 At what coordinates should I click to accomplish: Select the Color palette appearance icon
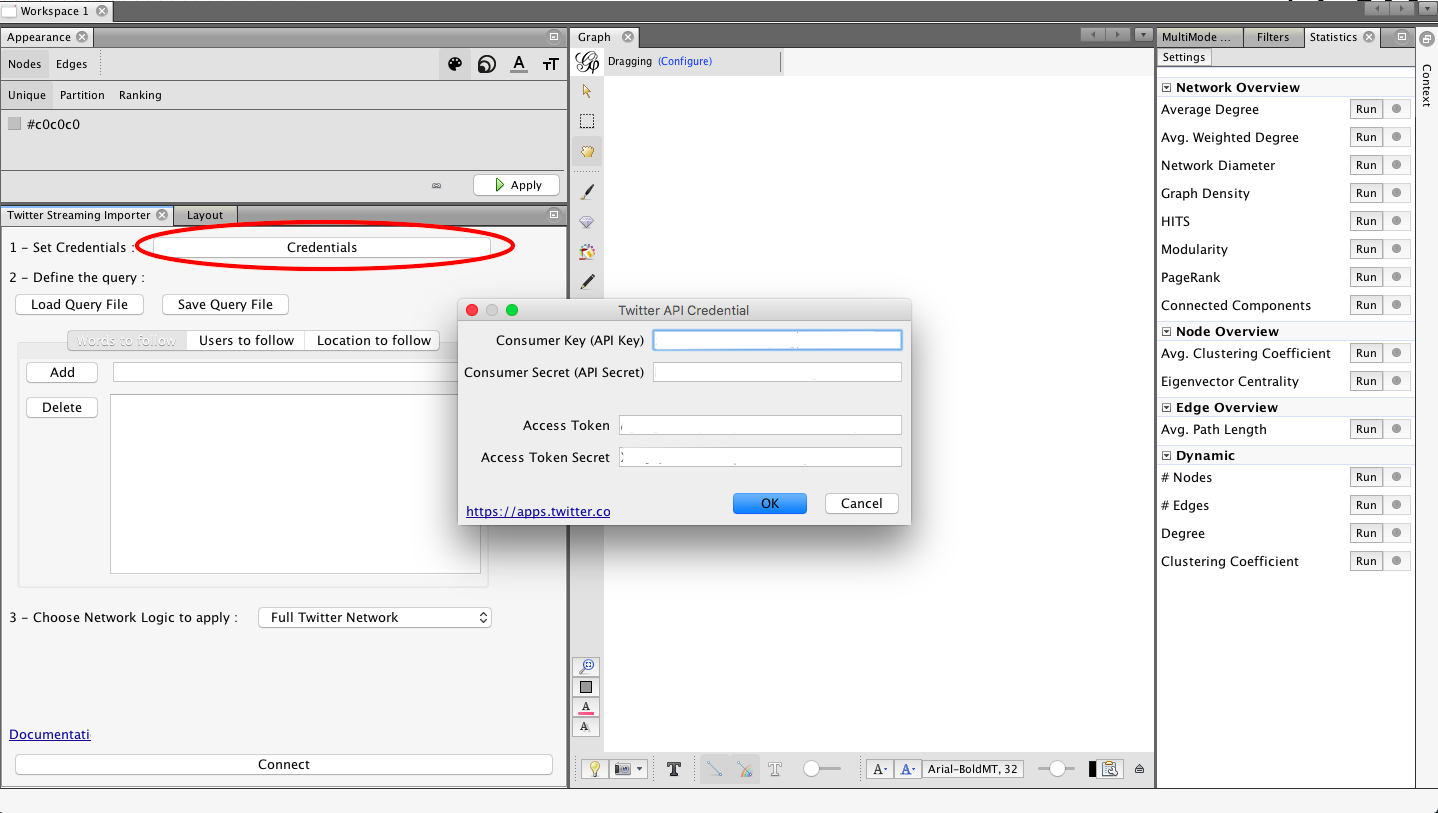pyautogui.click(x=455, y=64)
